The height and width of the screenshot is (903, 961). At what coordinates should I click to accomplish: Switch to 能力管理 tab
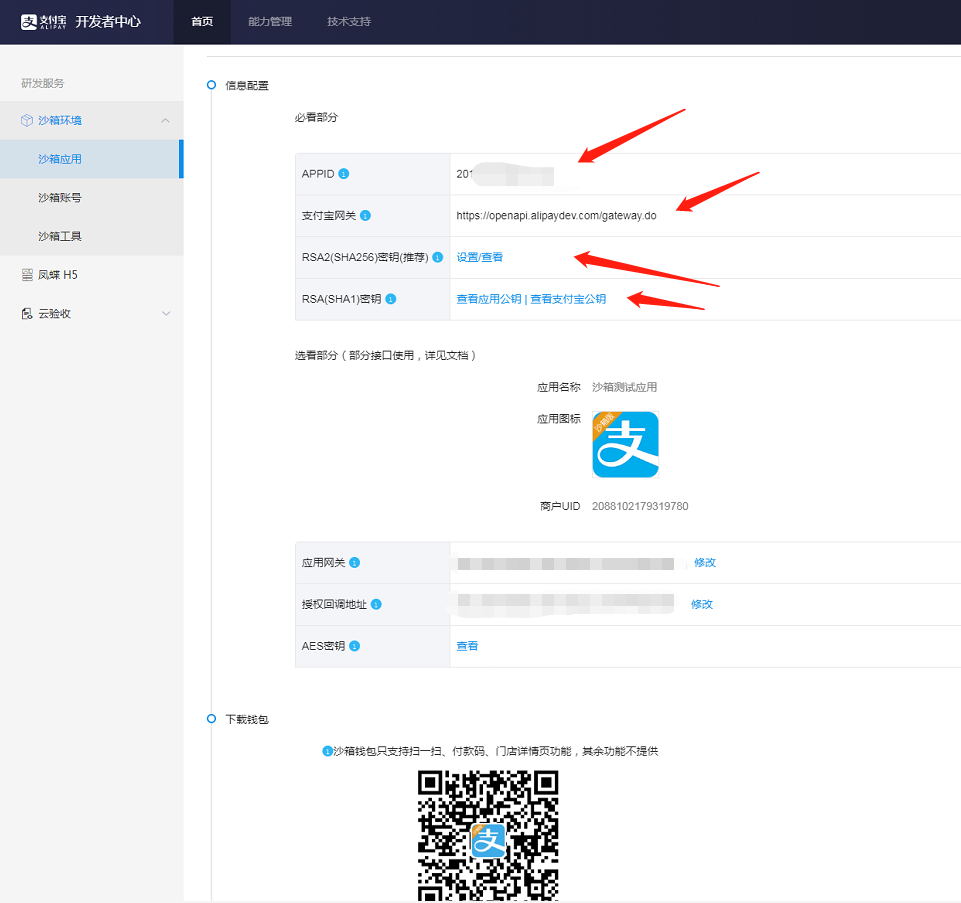coord(270,21)
